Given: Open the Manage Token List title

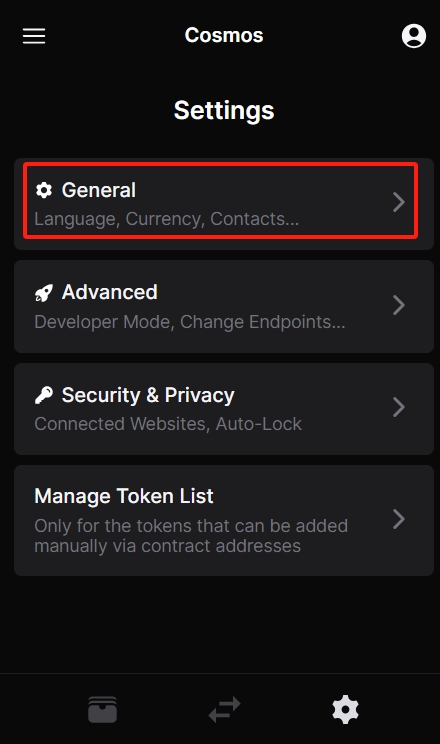Looking at the screenshot, I should click(124, 496).
